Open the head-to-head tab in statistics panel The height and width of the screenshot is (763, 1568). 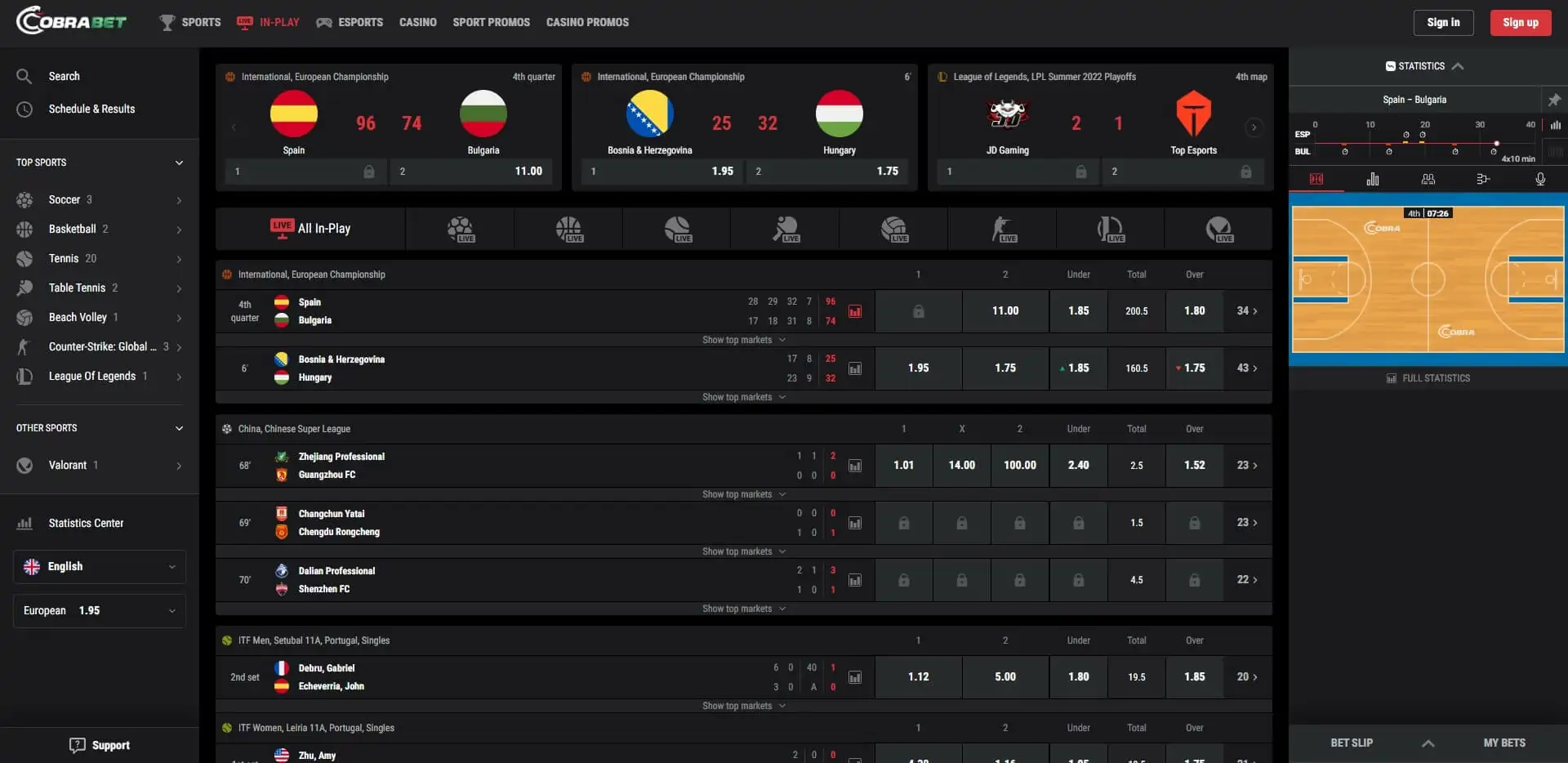(x=1428, y=179)
